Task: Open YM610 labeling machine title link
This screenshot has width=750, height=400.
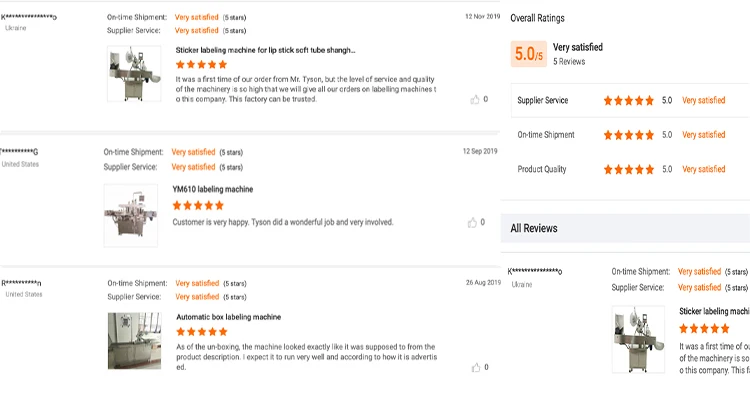Action: point(213,189)
